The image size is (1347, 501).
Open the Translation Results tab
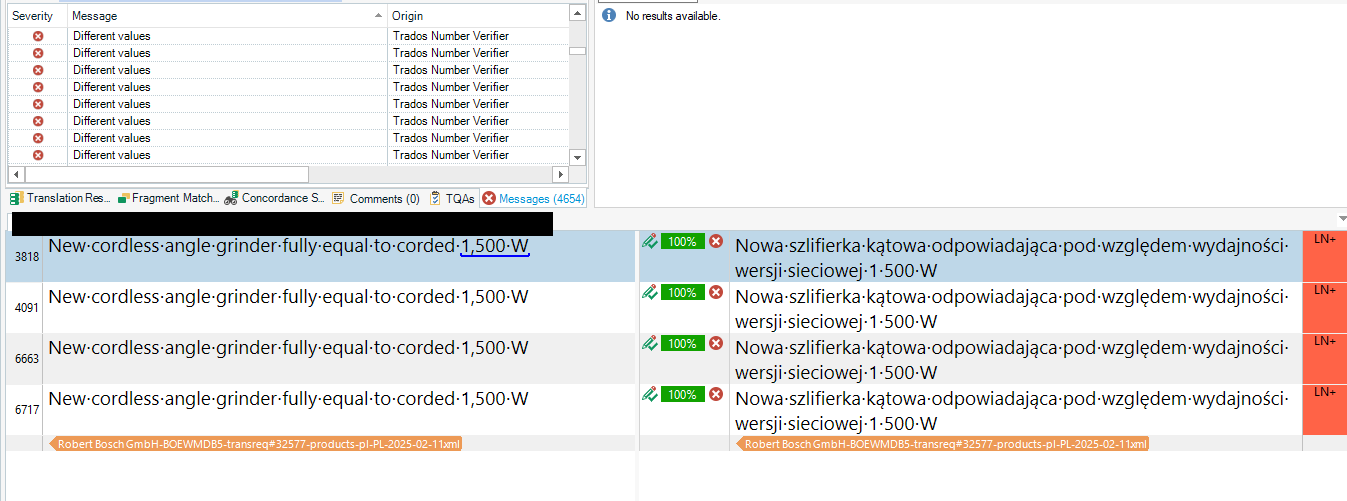click(x=60, y=198)
